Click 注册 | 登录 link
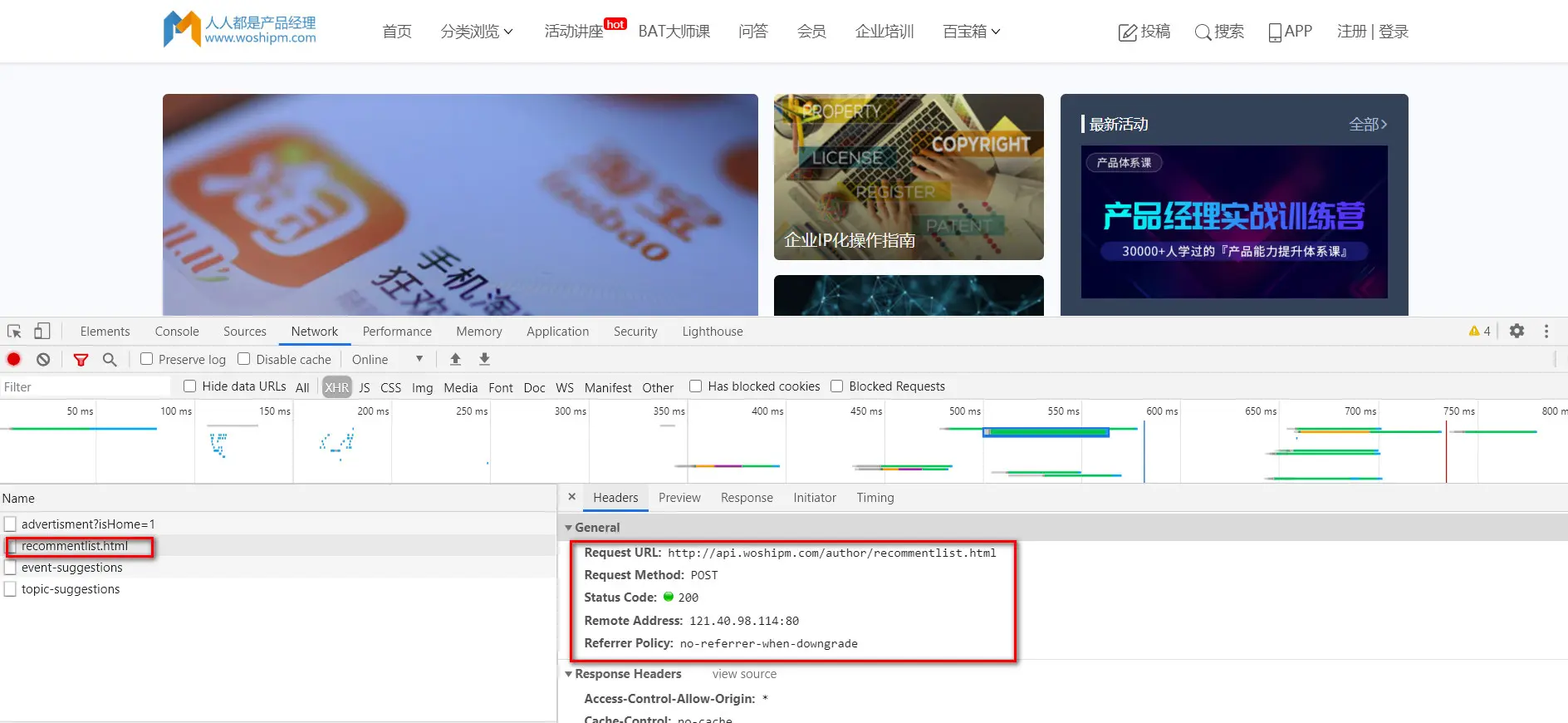Viewport: 1568px width, 723px height. (1373, 32)
